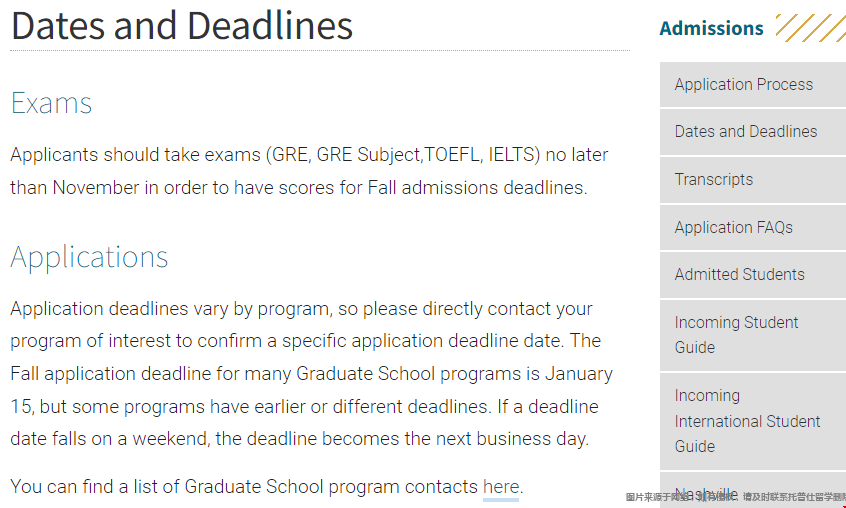Follow the underlined "here" program contacts link

click(x=501, y=488)
